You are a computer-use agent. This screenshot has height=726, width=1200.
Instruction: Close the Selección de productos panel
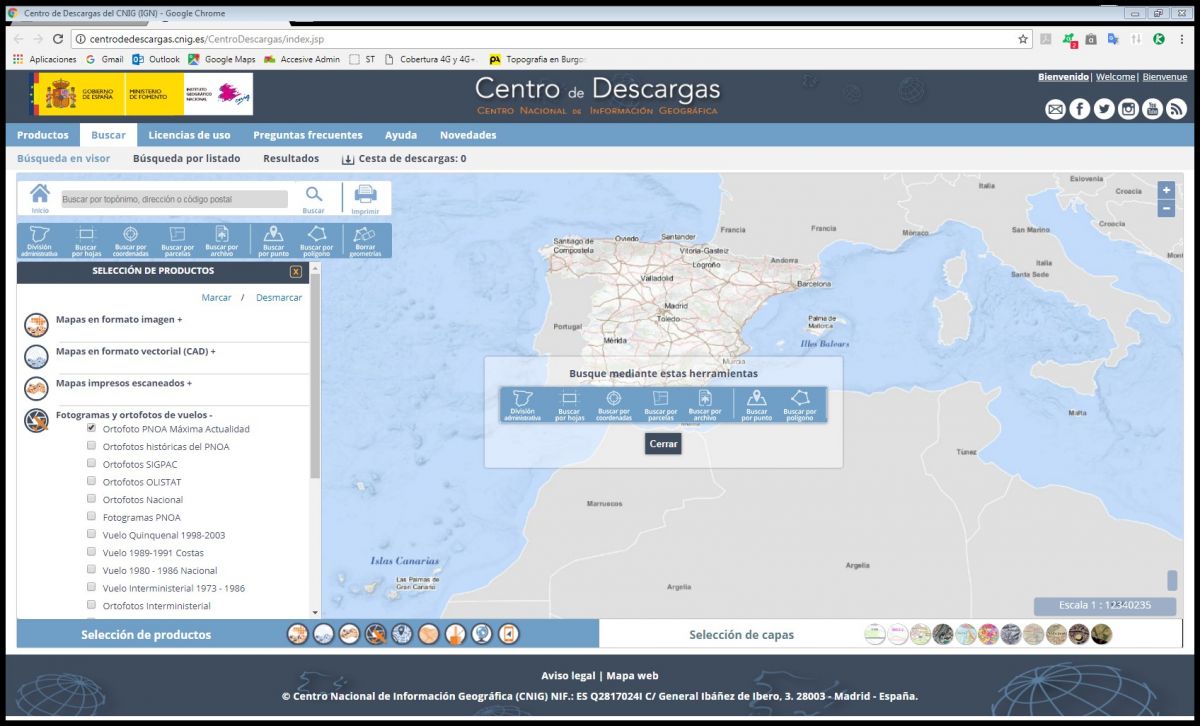click(296, 271)
